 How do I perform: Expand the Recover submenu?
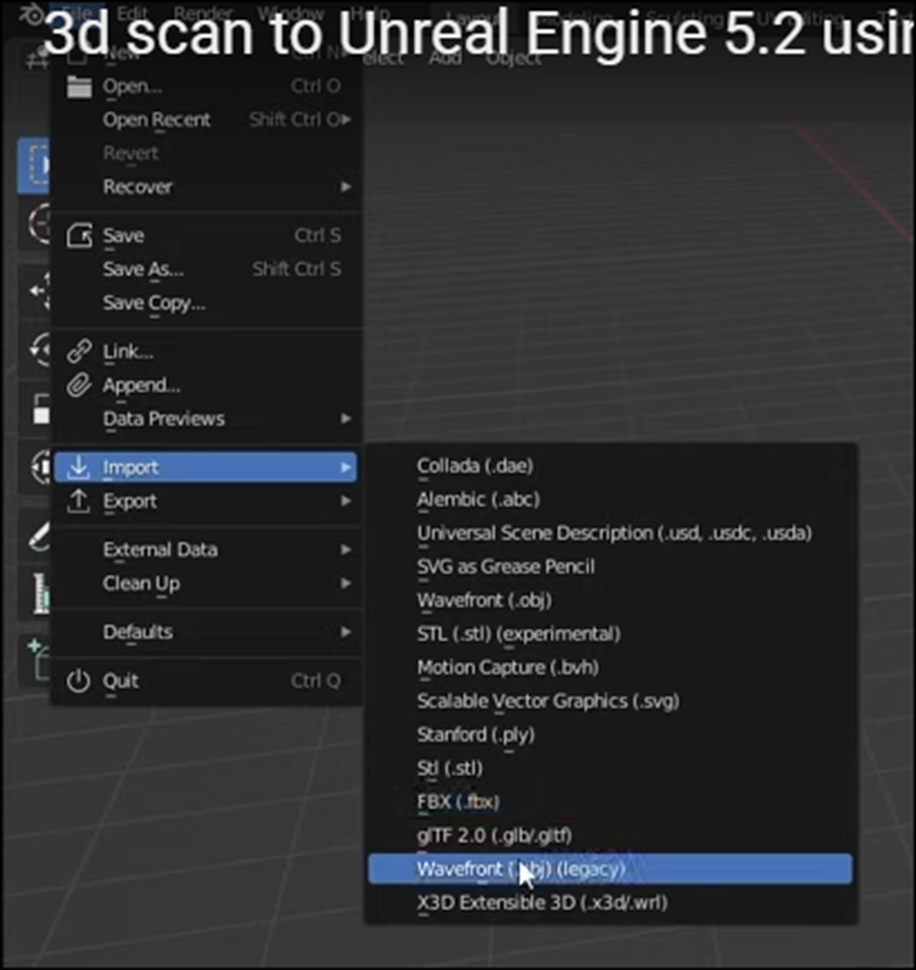pos(206,187)
